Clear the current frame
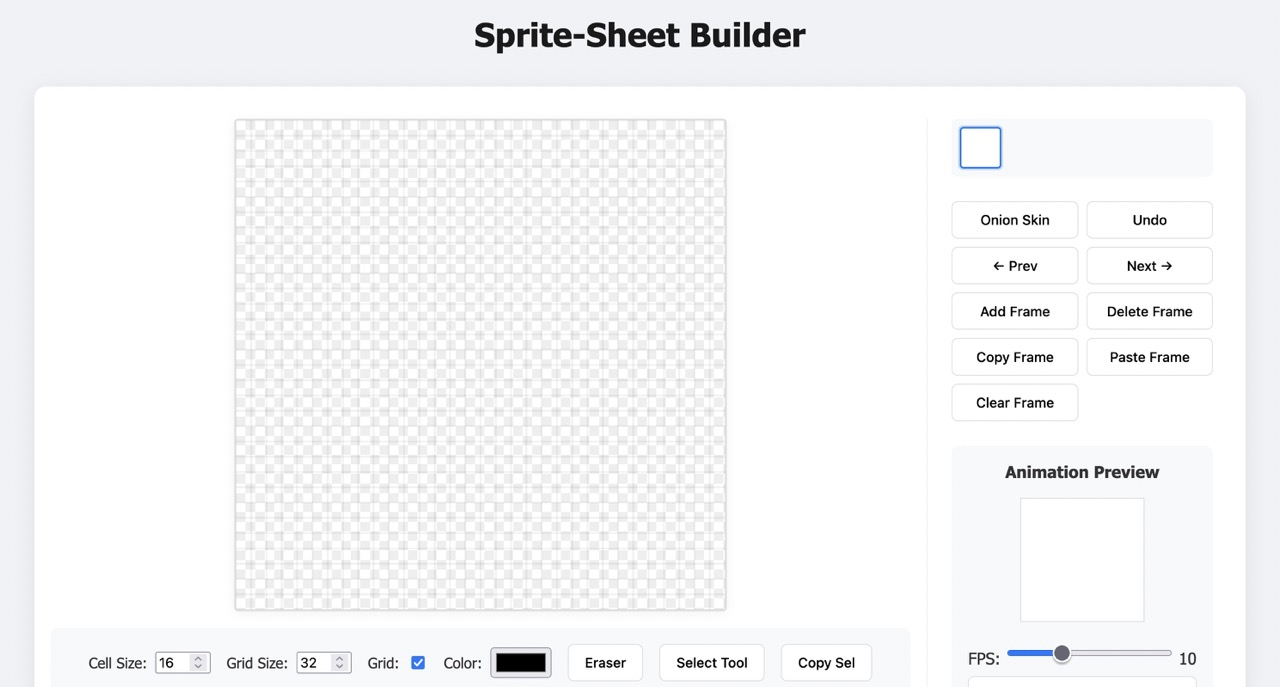The height and width of the screenshot is (687, 1280). (1014, 402)
